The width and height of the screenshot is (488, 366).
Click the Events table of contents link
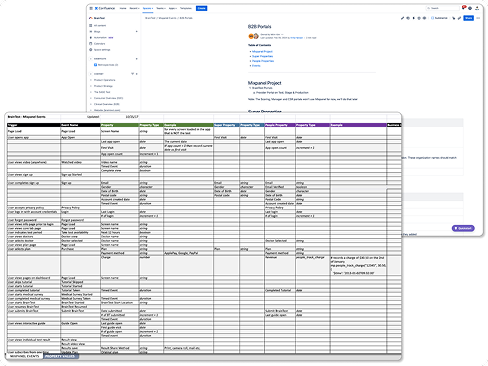[256, 66]
